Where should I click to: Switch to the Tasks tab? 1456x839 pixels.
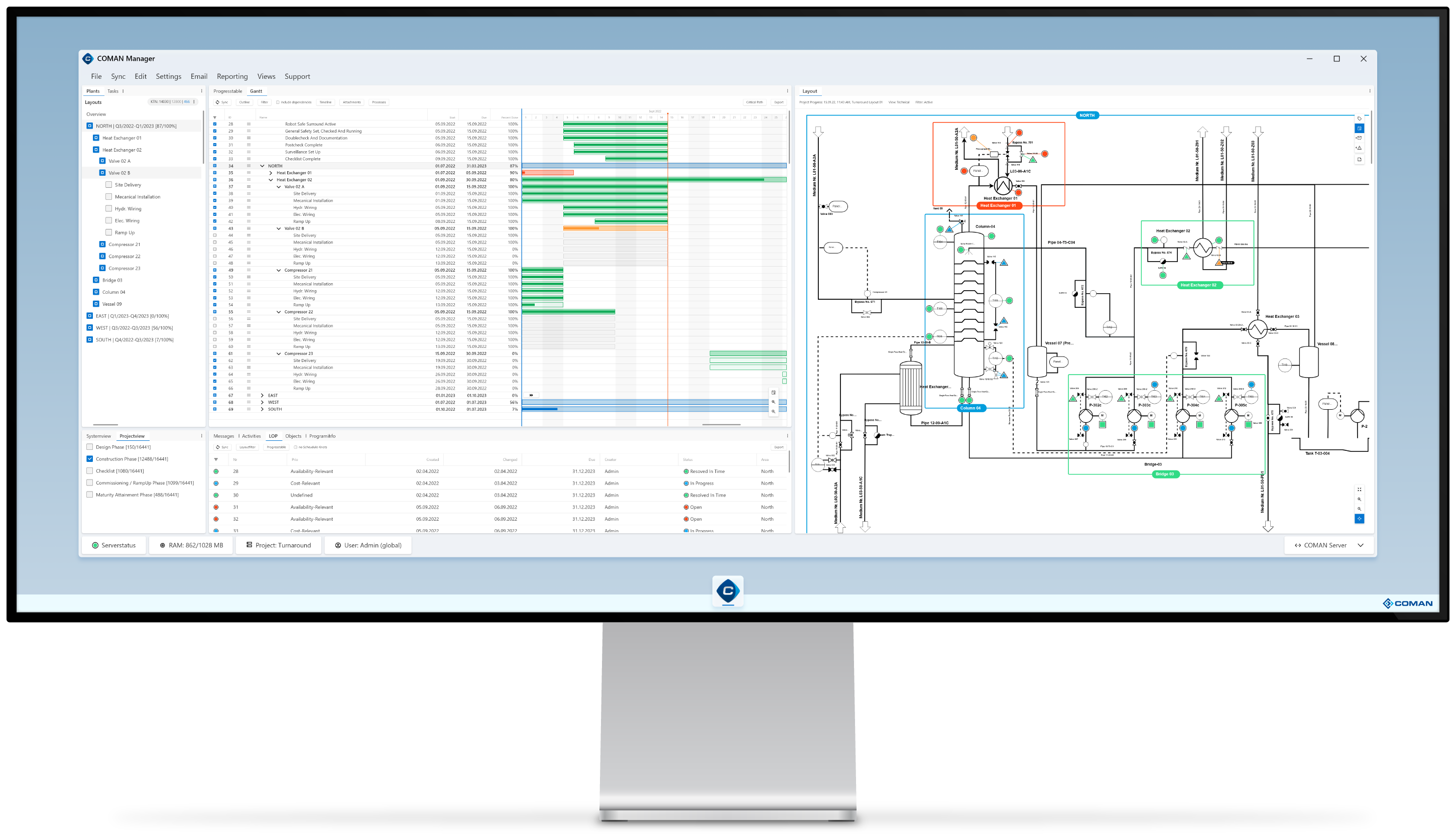(113, 91)
